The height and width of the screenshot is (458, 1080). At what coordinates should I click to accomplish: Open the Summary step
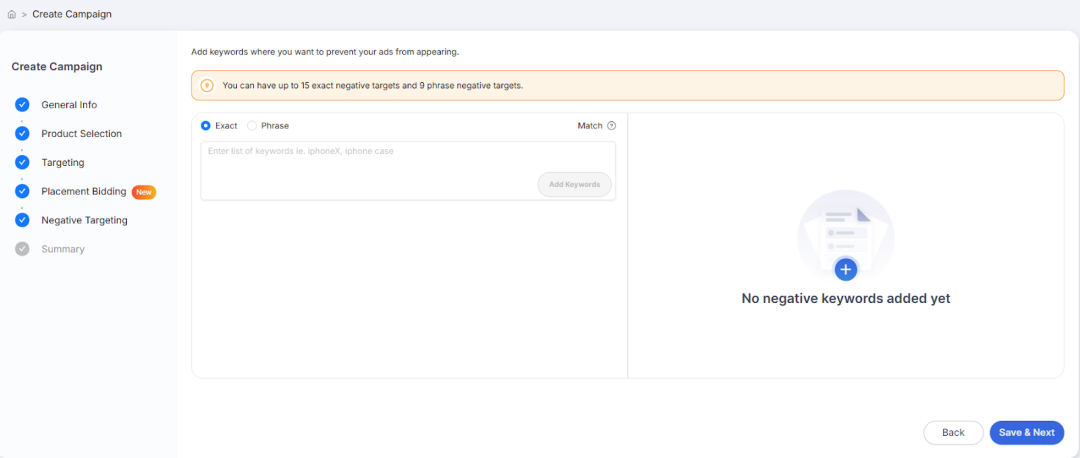(x=63, y=249)
